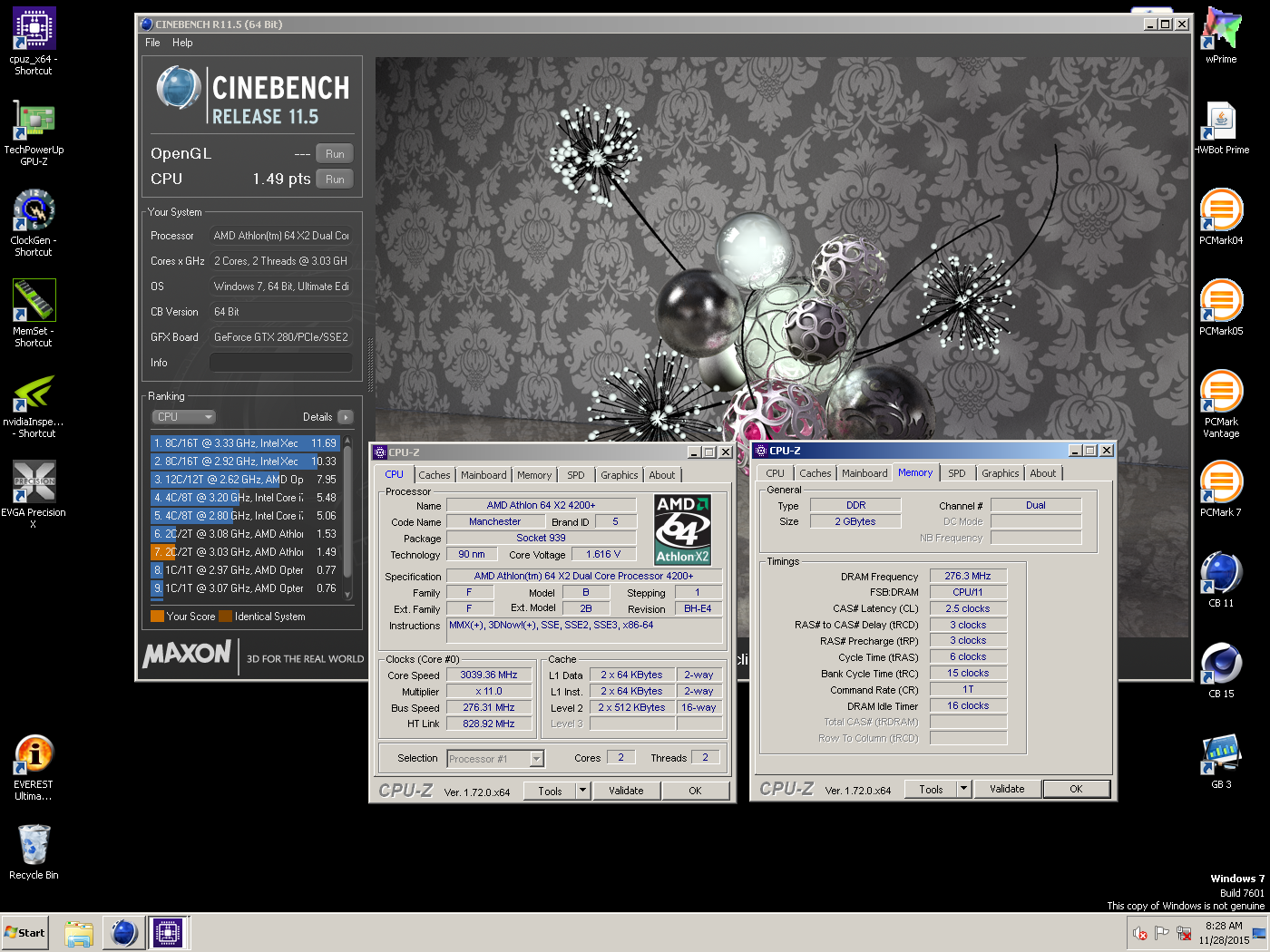The image size is (1270, 952).
Task: Run the CPU benchmark
Action: pyautogui.click(x=335, y=180)
